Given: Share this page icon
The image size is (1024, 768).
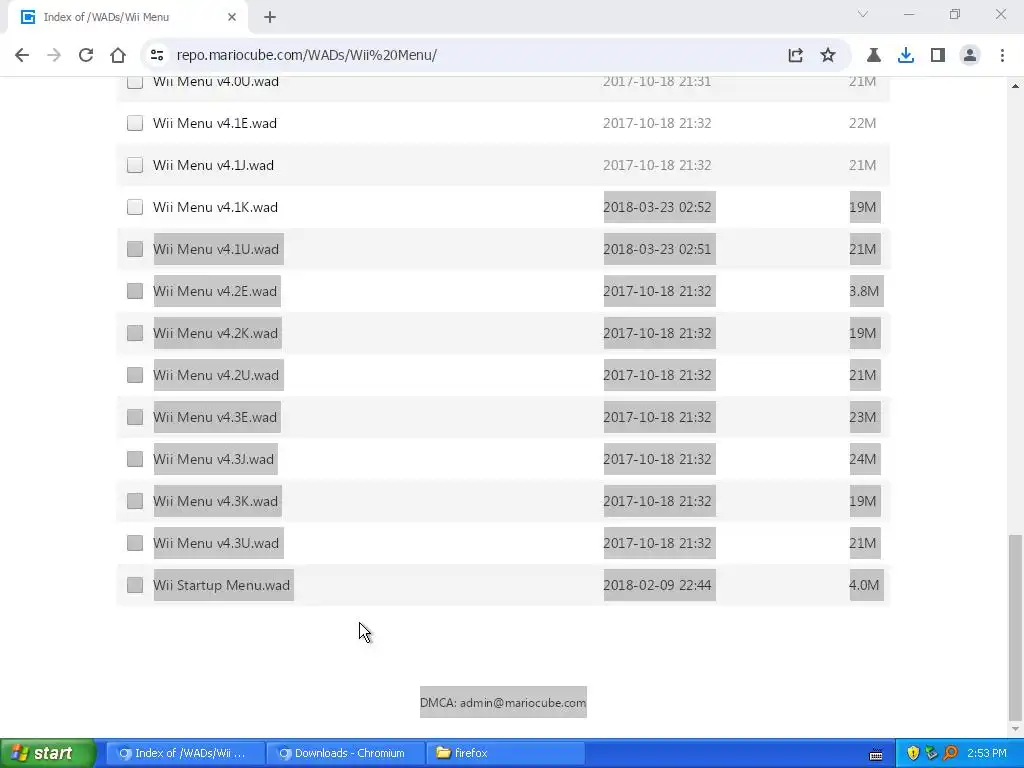Looking at the screenshot, I should (x=795, y=55).
